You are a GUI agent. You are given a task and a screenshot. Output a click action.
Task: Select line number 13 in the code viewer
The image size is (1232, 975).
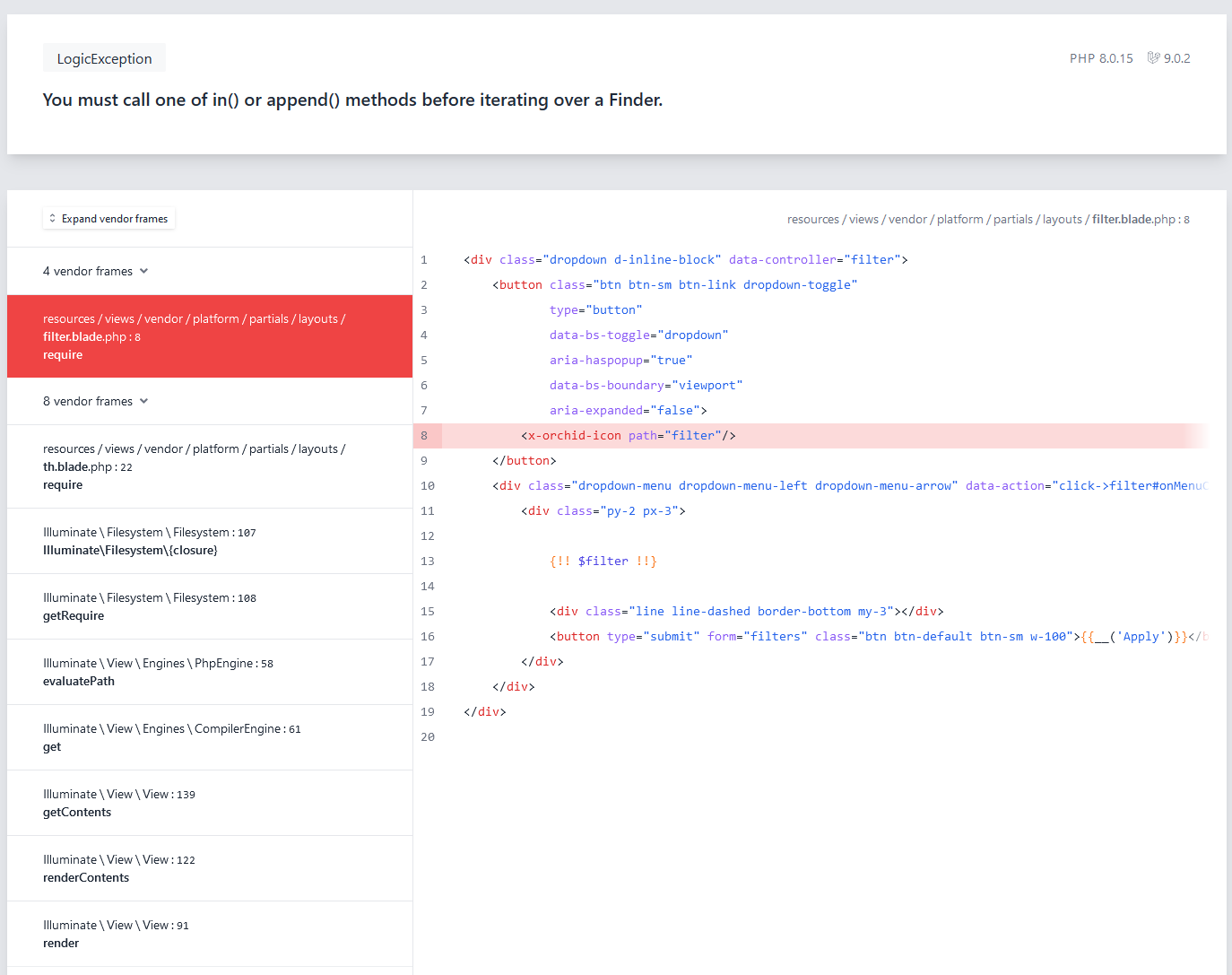(428, 561)
